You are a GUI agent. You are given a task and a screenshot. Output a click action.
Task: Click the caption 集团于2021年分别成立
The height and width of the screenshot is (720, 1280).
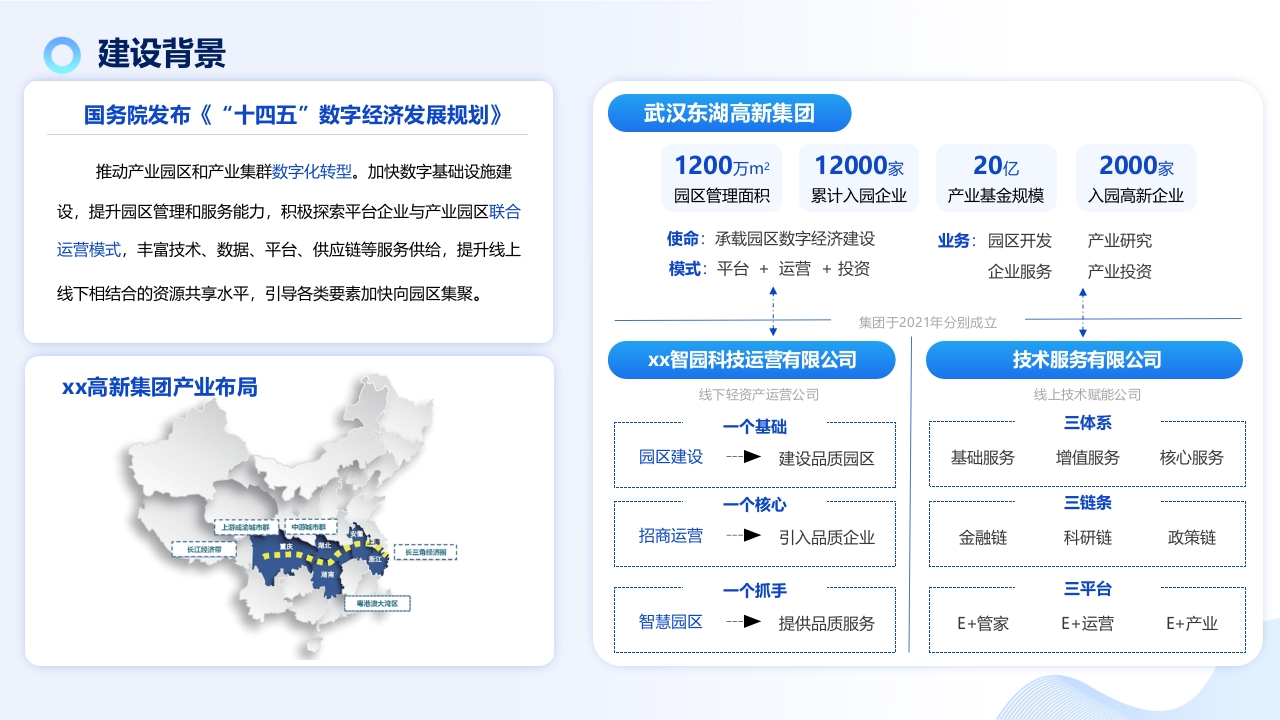click(928, 322)
